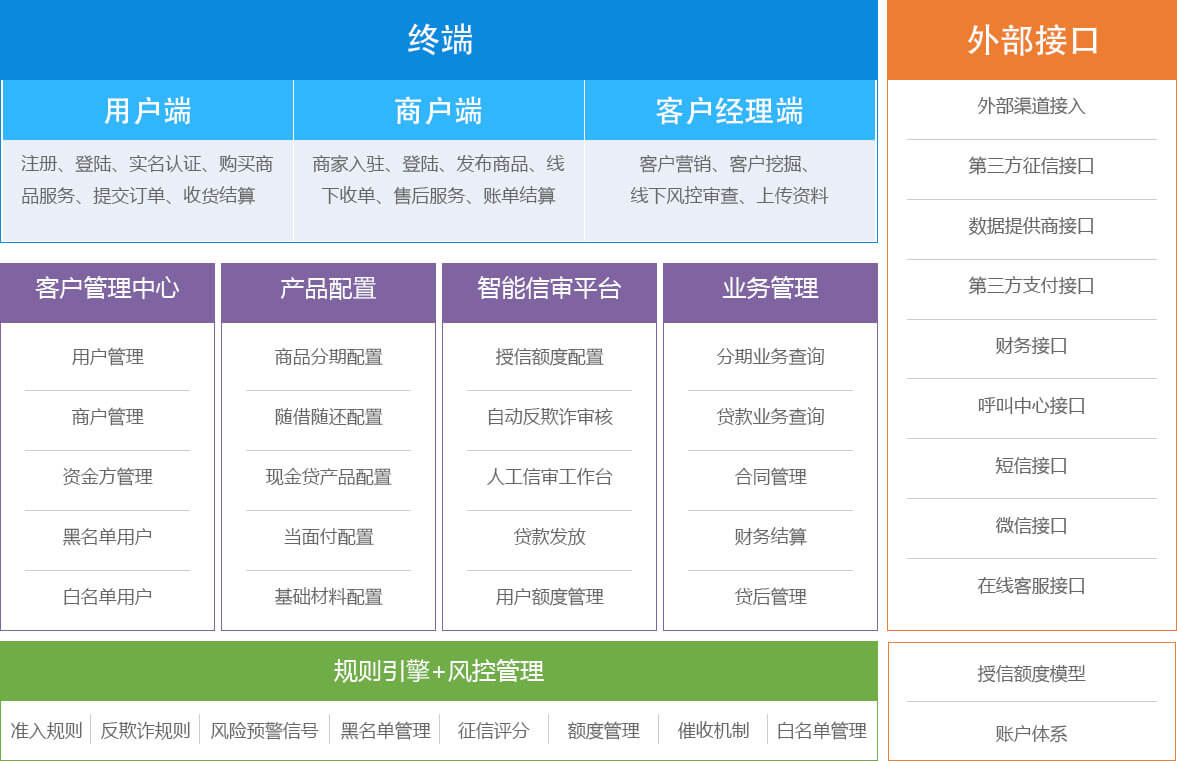Select 黑名单用户 under customer management

tap(107, 537)
